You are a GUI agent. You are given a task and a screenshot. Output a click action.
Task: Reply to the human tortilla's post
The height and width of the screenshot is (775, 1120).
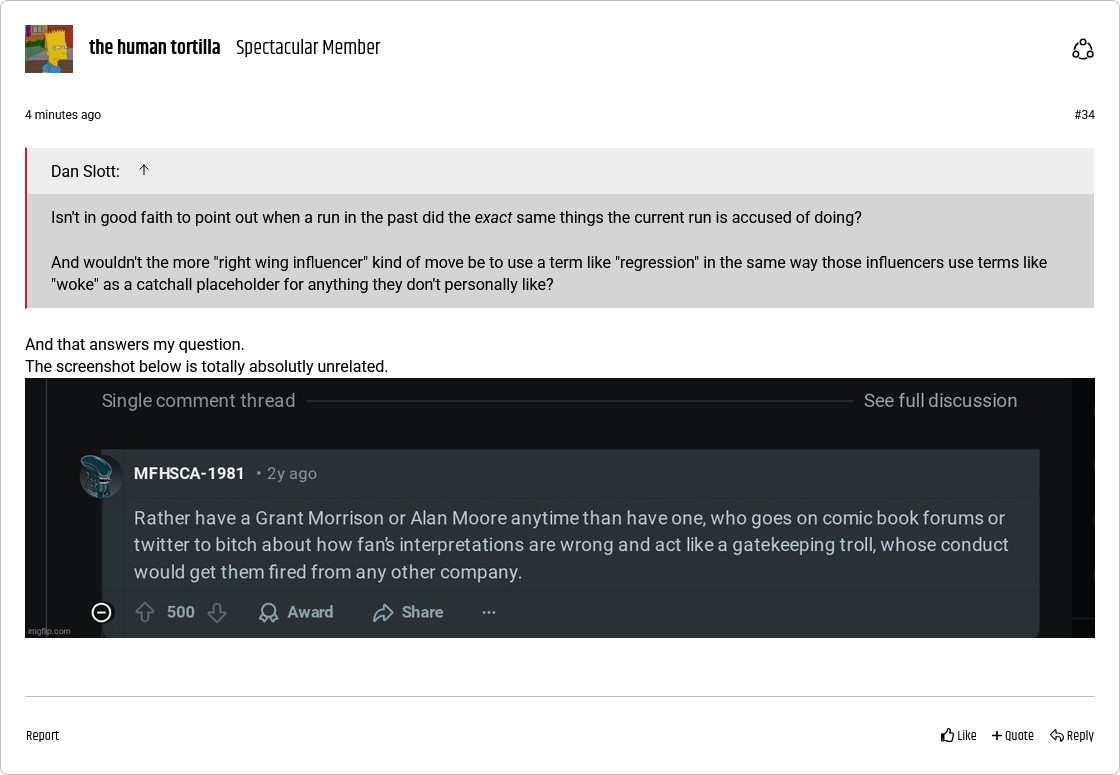tap(1072, 736)
